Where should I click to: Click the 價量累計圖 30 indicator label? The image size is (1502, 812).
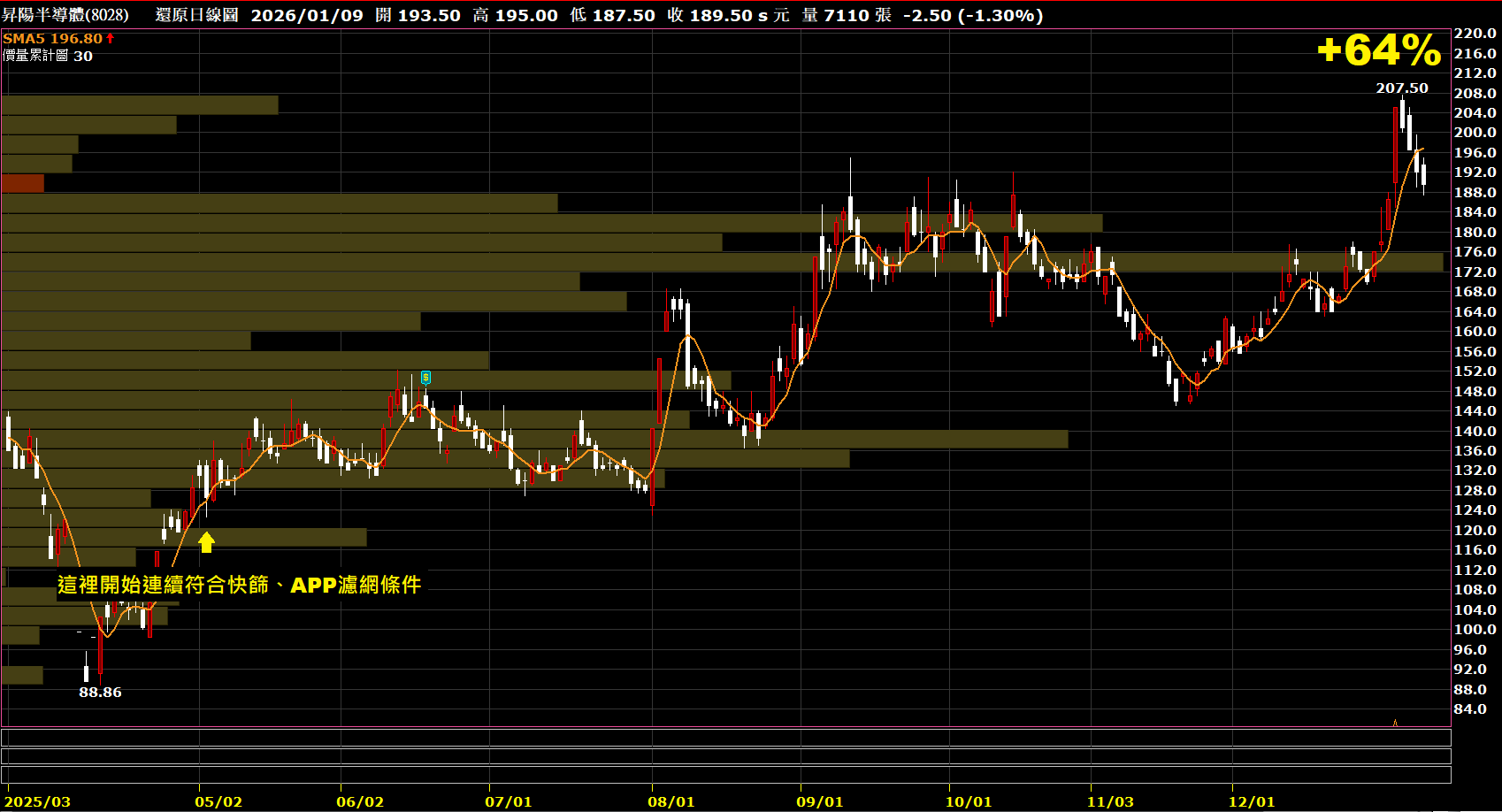(48, 56)
